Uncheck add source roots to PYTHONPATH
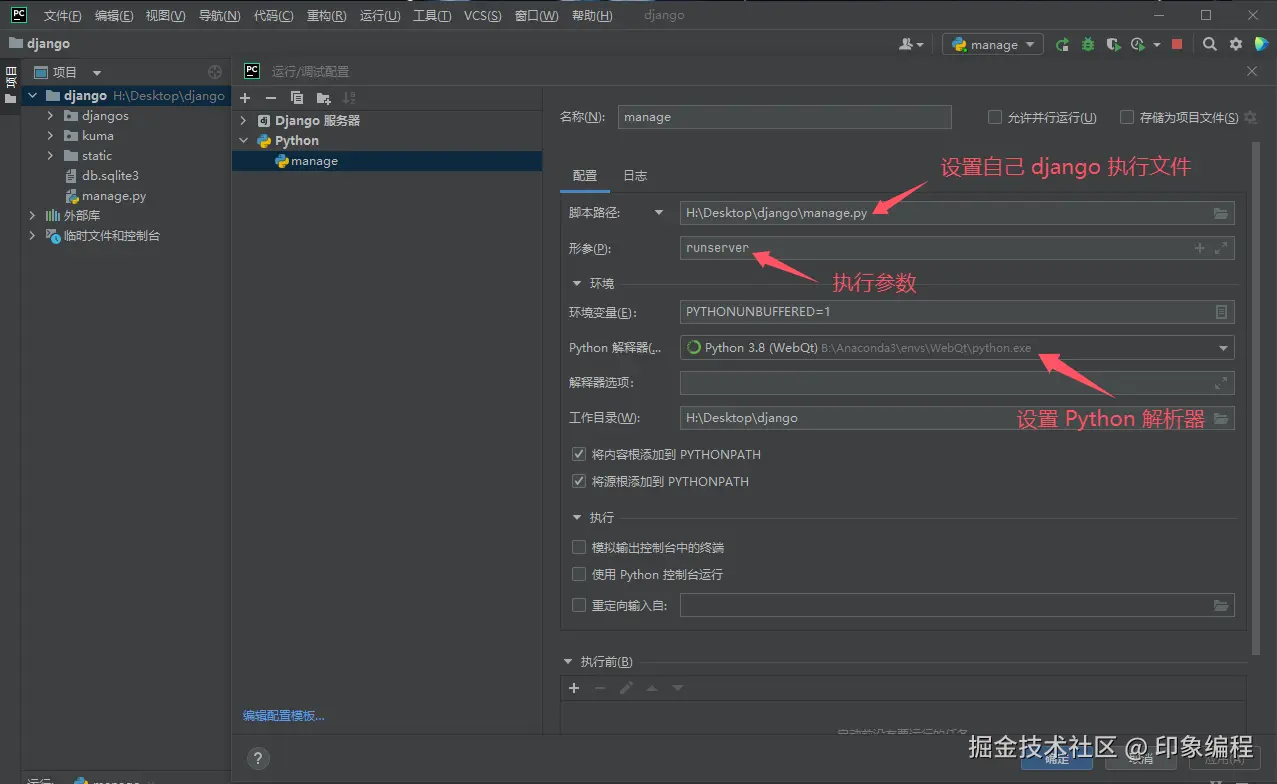Image resolution: width=1277 pixels, height=784 pixels. [x=578, y=481]
